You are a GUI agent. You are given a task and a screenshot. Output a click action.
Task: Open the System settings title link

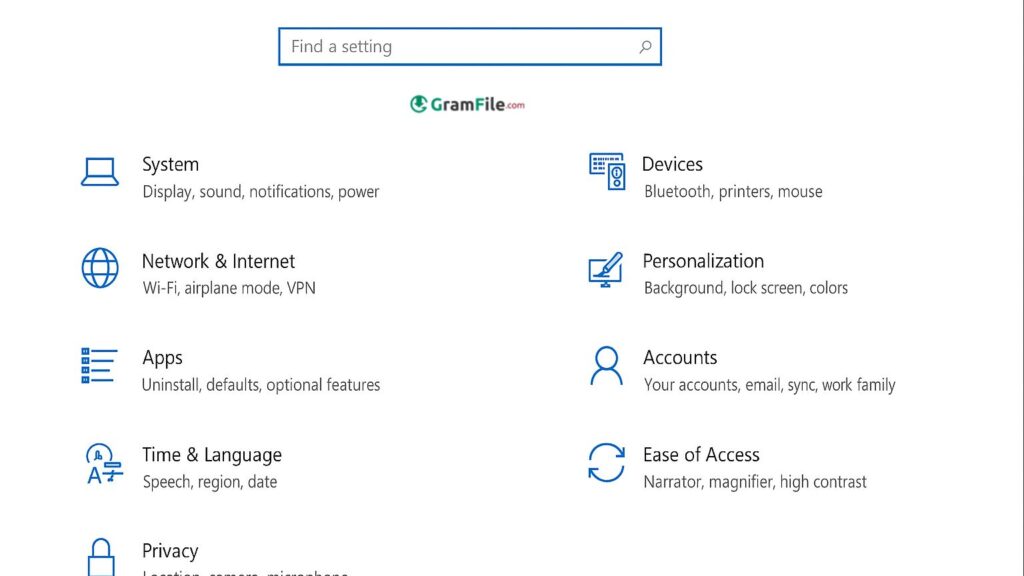(170, 165)
